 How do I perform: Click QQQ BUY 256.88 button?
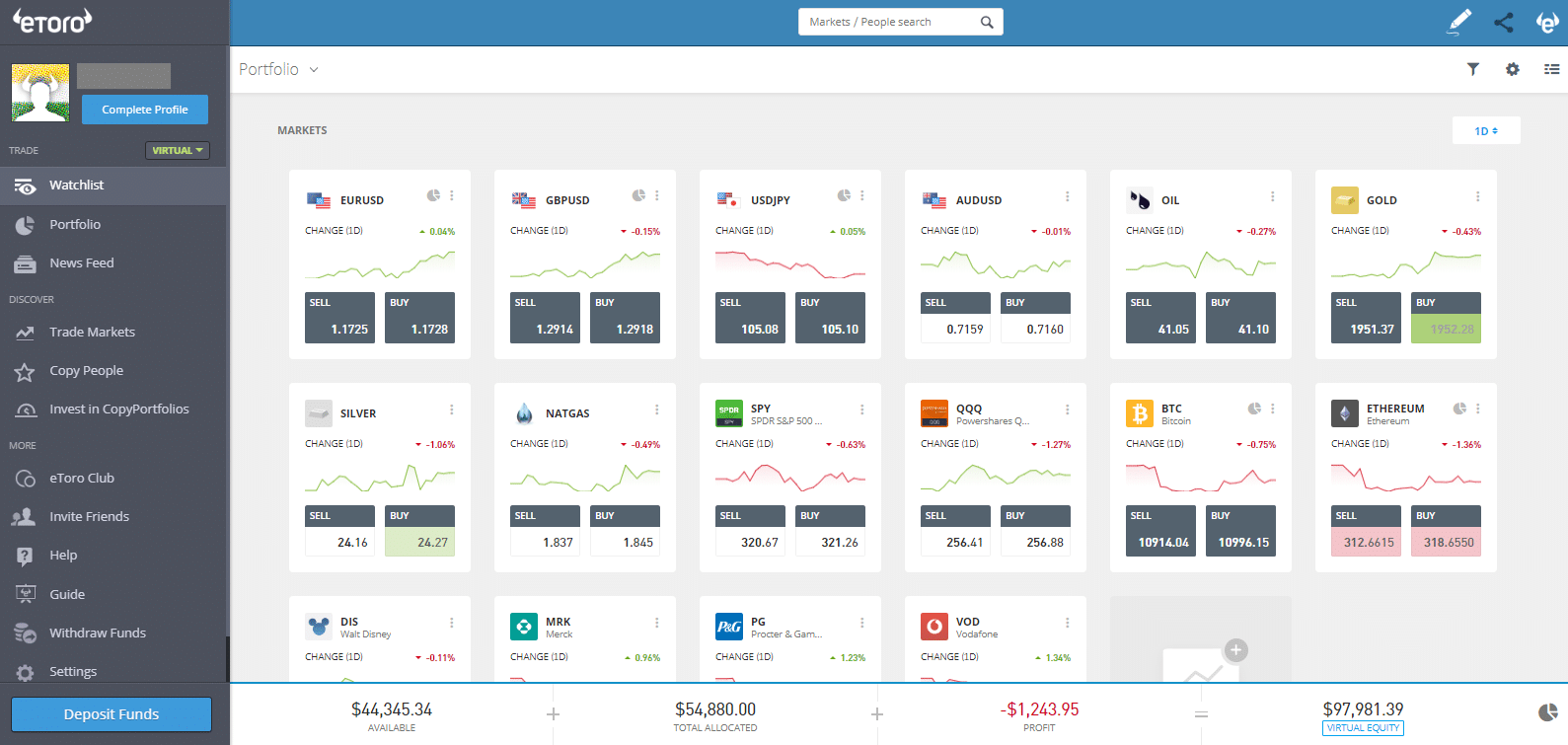[1035, 531]
